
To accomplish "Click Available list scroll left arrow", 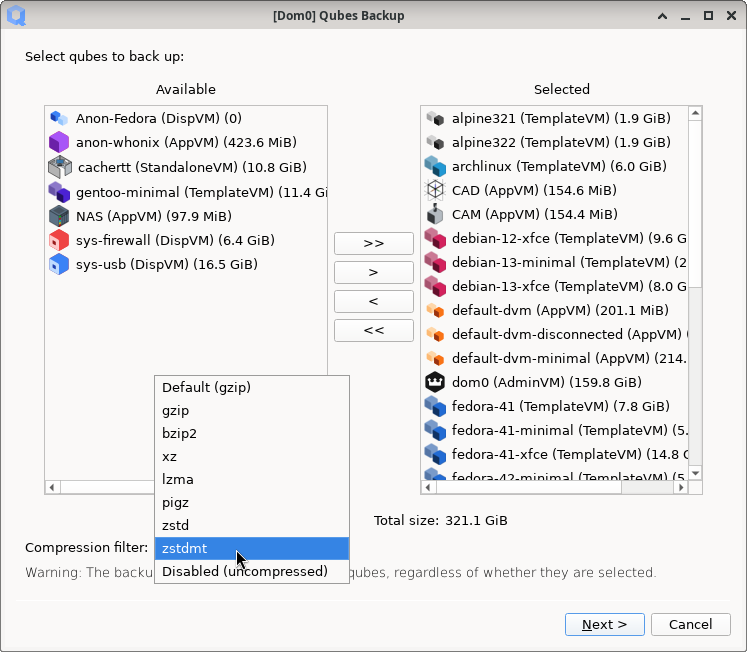I will [52, 487].
